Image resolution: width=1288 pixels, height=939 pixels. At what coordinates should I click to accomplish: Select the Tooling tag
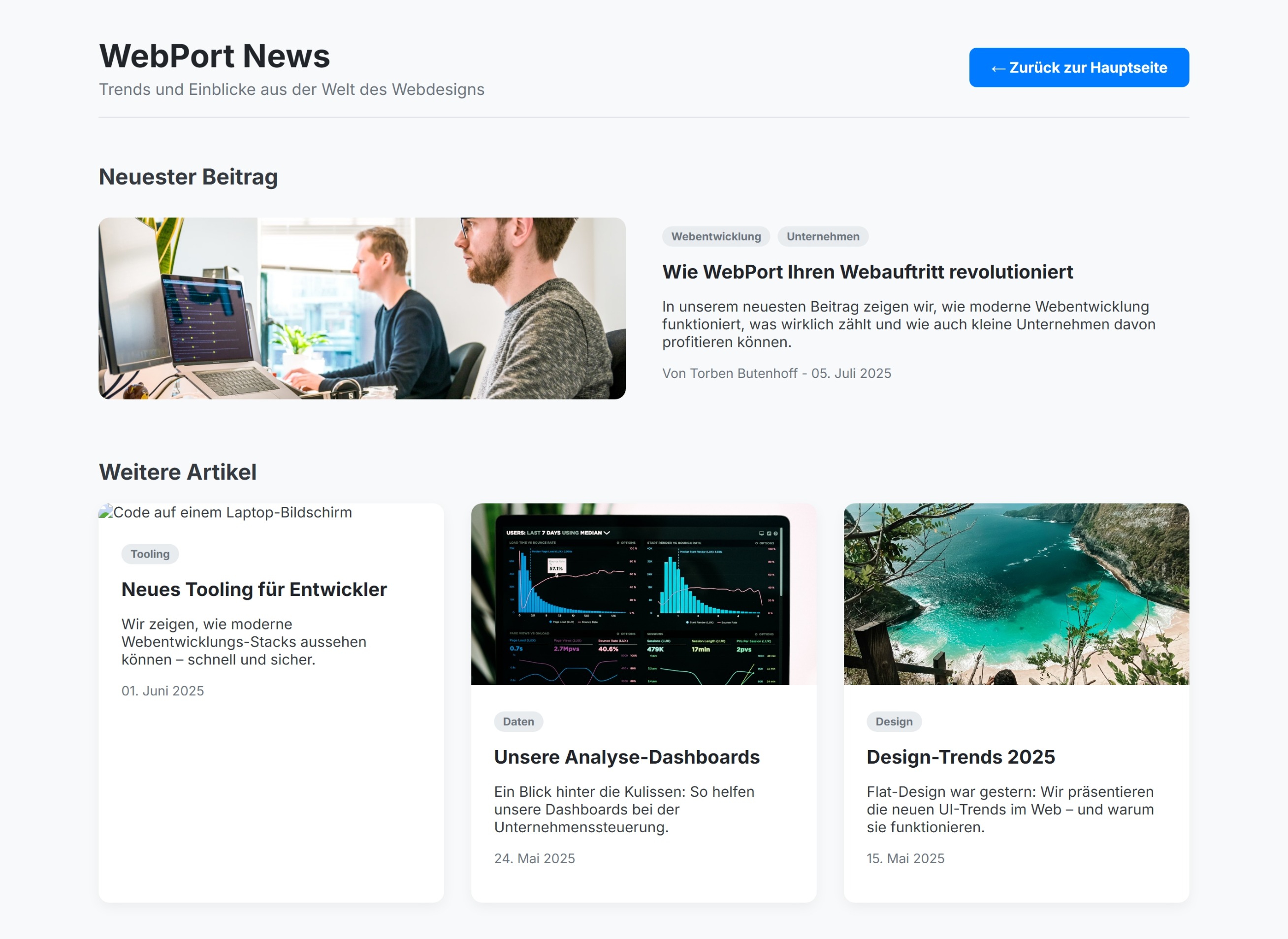[x=150, y=554]
